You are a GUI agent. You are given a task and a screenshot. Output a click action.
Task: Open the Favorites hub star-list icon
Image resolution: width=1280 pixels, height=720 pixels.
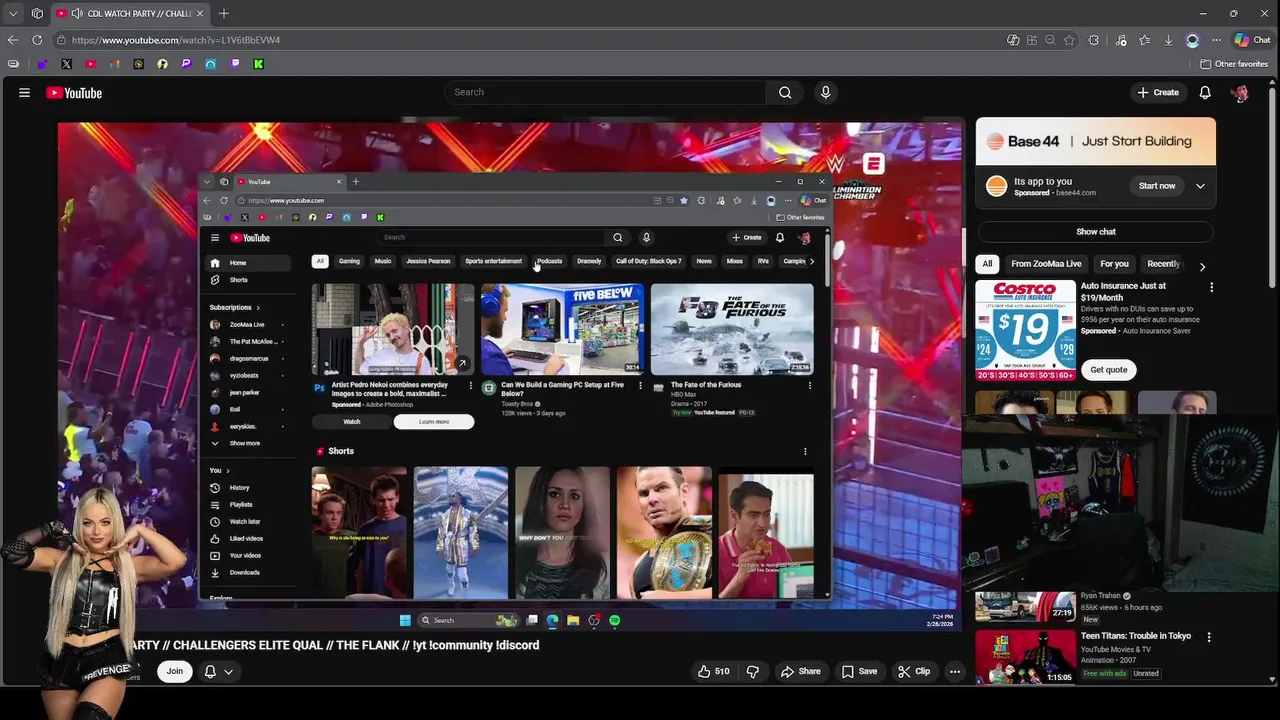pos(1144,40)
